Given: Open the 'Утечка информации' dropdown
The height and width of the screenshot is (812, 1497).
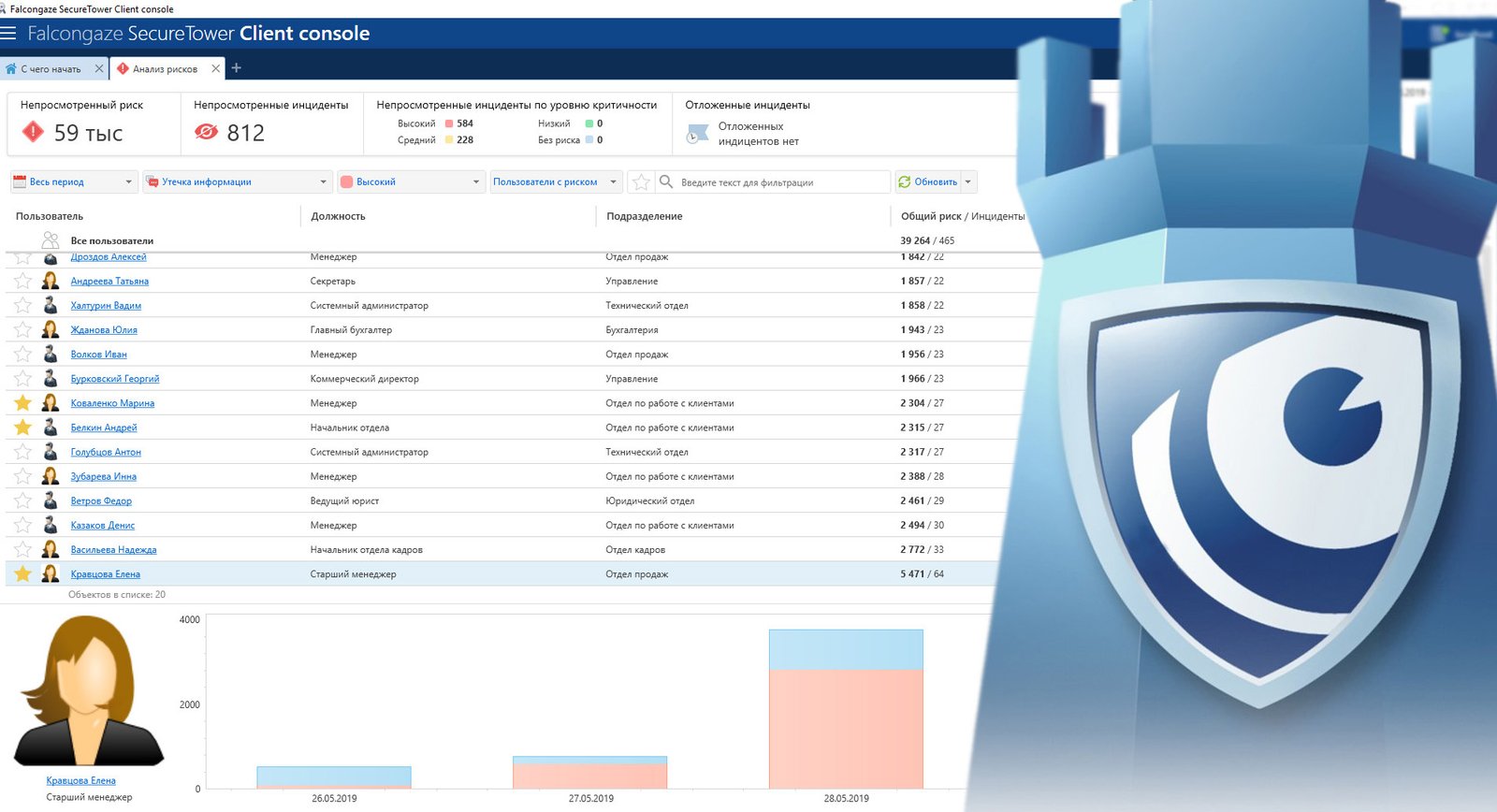Looking at the screenshot, I should click(238, 181).
